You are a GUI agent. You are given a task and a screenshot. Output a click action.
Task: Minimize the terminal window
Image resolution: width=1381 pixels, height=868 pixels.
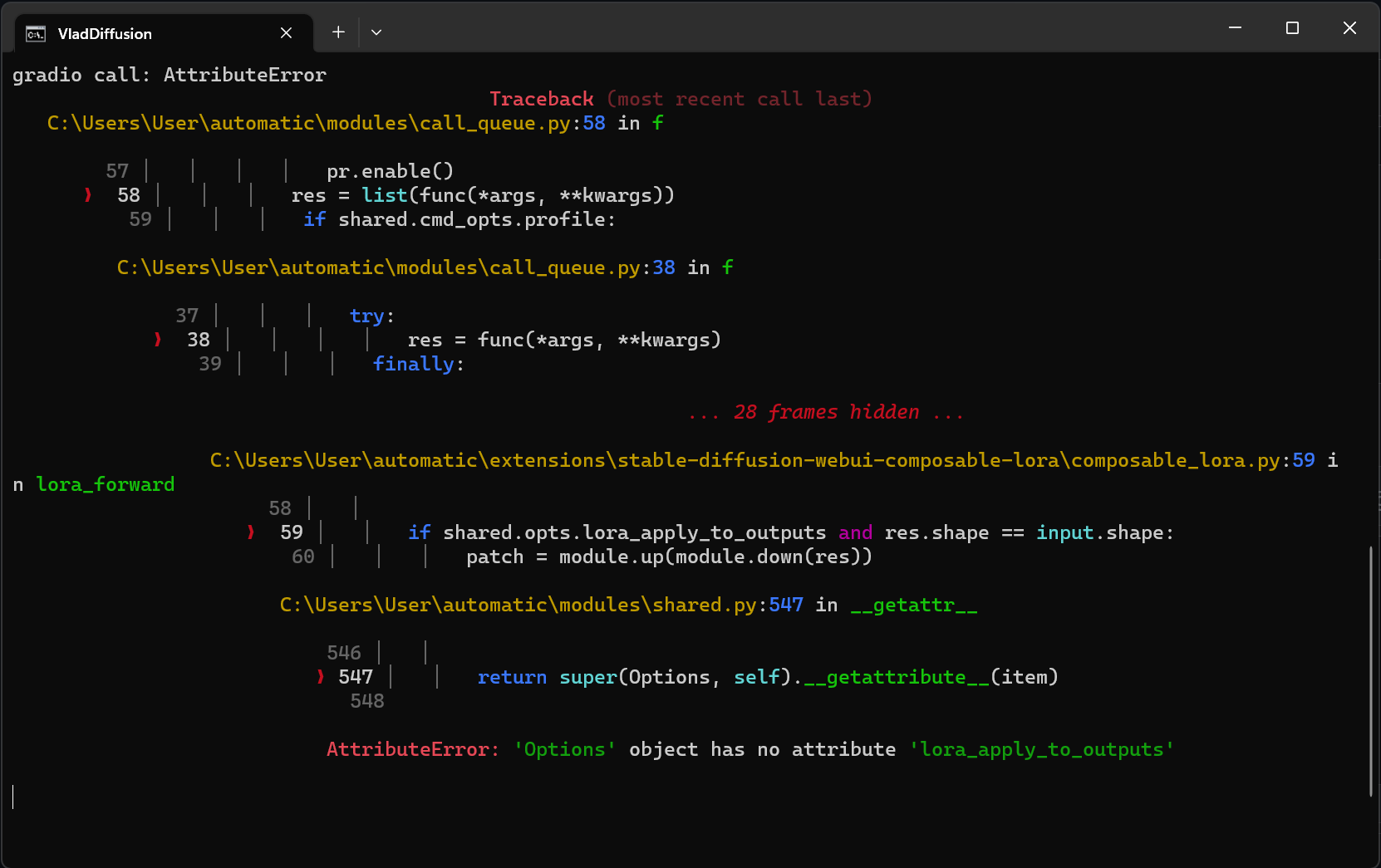click(1236, 28)
